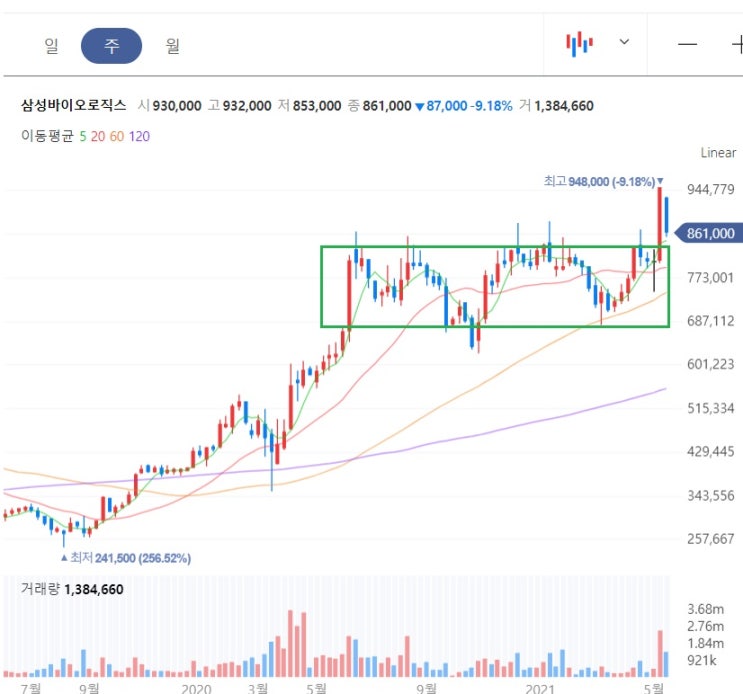Toggle the 120-period moving average

pos(138,136)
